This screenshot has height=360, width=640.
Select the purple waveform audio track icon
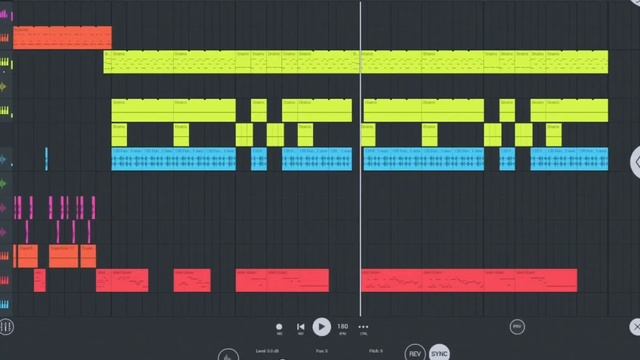coord(3,232)
